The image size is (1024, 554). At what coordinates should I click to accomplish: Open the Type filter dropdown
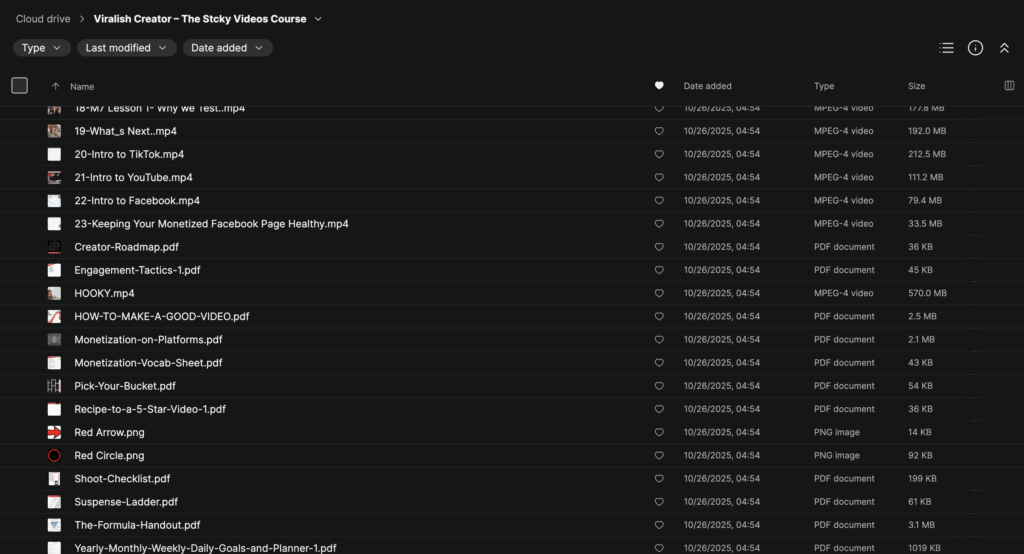tap(42, 48)
